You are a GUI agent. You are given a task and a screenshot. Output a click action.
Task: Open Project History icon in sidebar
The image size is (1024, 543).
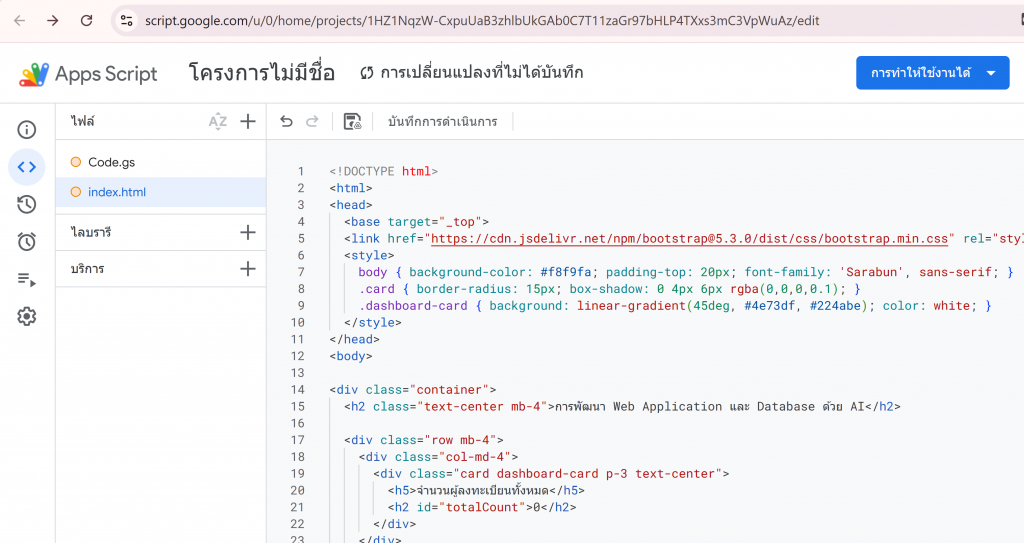27,204
